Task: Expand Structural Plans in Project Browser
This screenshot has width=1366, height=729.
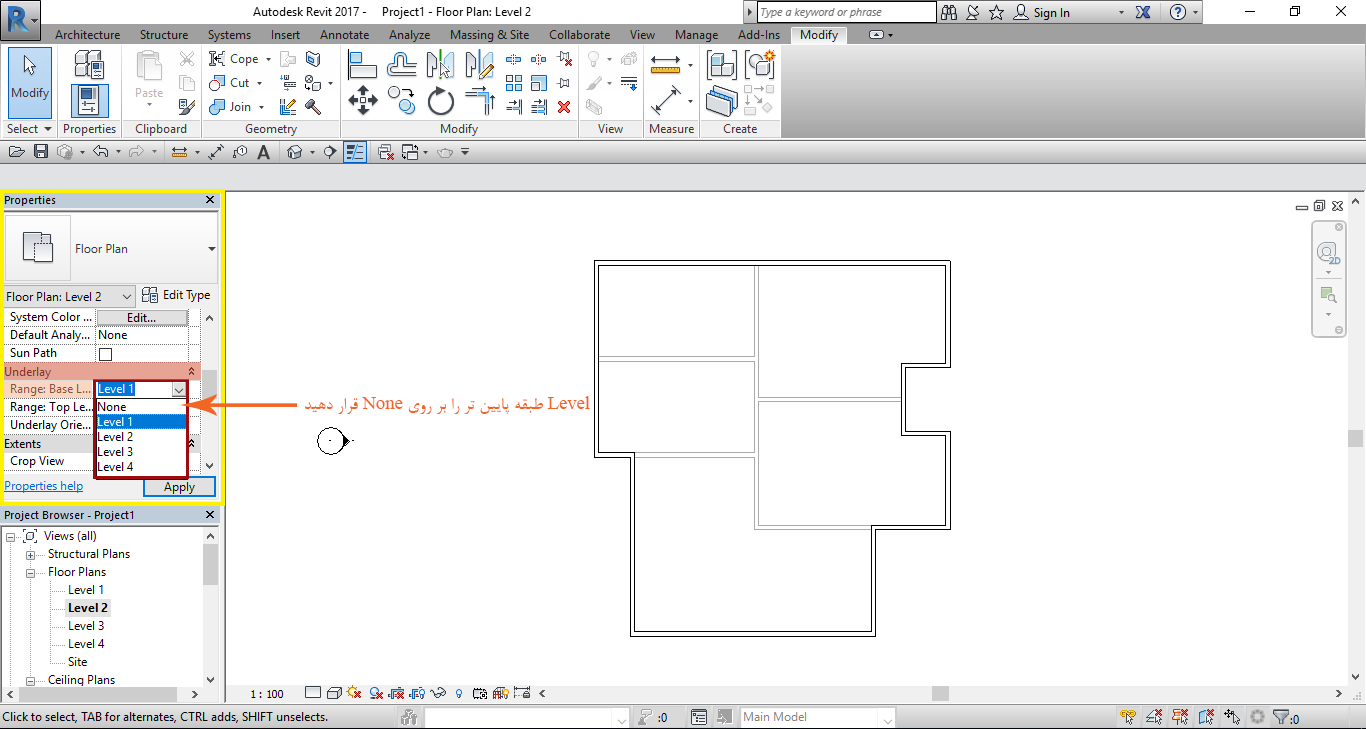Action: [x=30, y=555]
